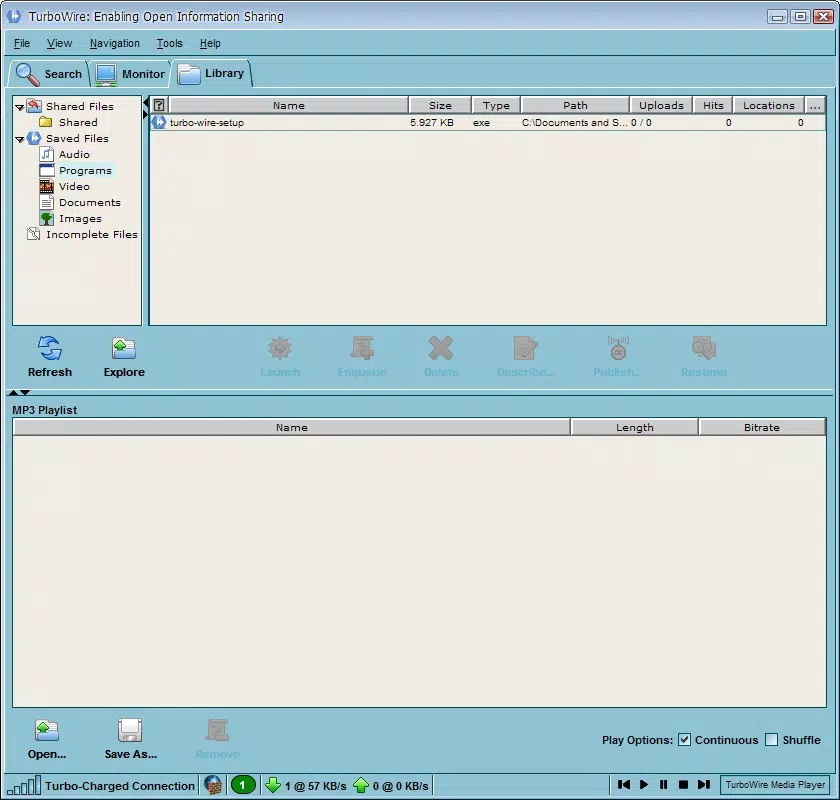Sort library by Size column
The width and height of the screenshot is (840, 800).
[x=440, y=105]
